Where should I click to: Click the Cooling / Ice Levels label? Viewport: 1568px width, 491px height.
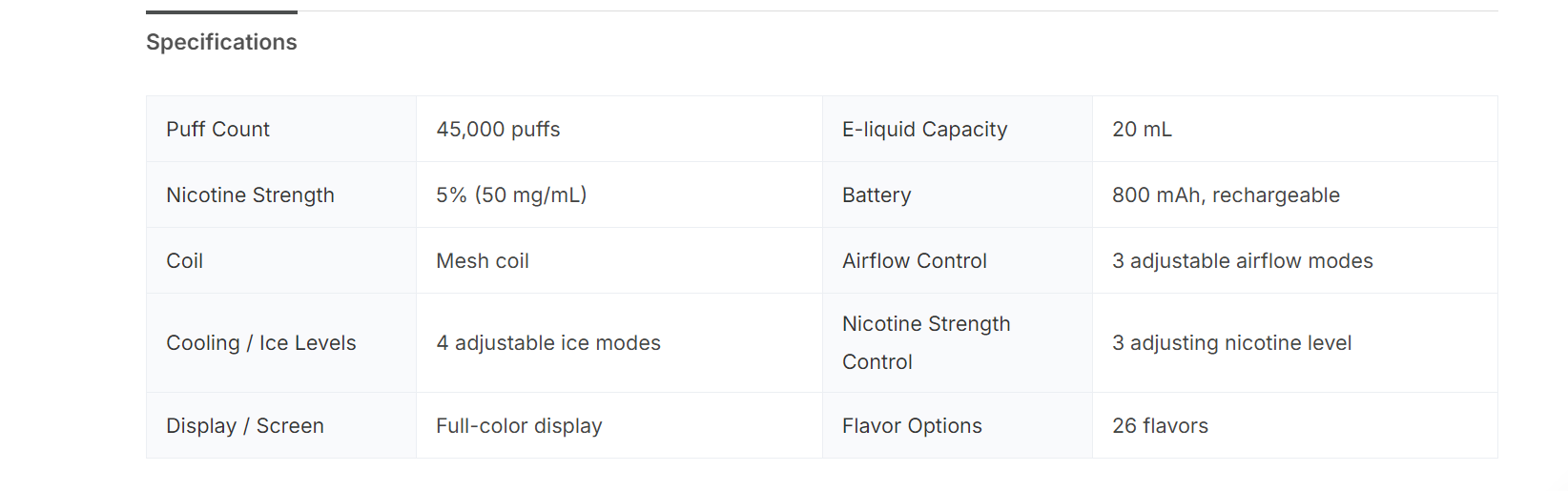261,343
